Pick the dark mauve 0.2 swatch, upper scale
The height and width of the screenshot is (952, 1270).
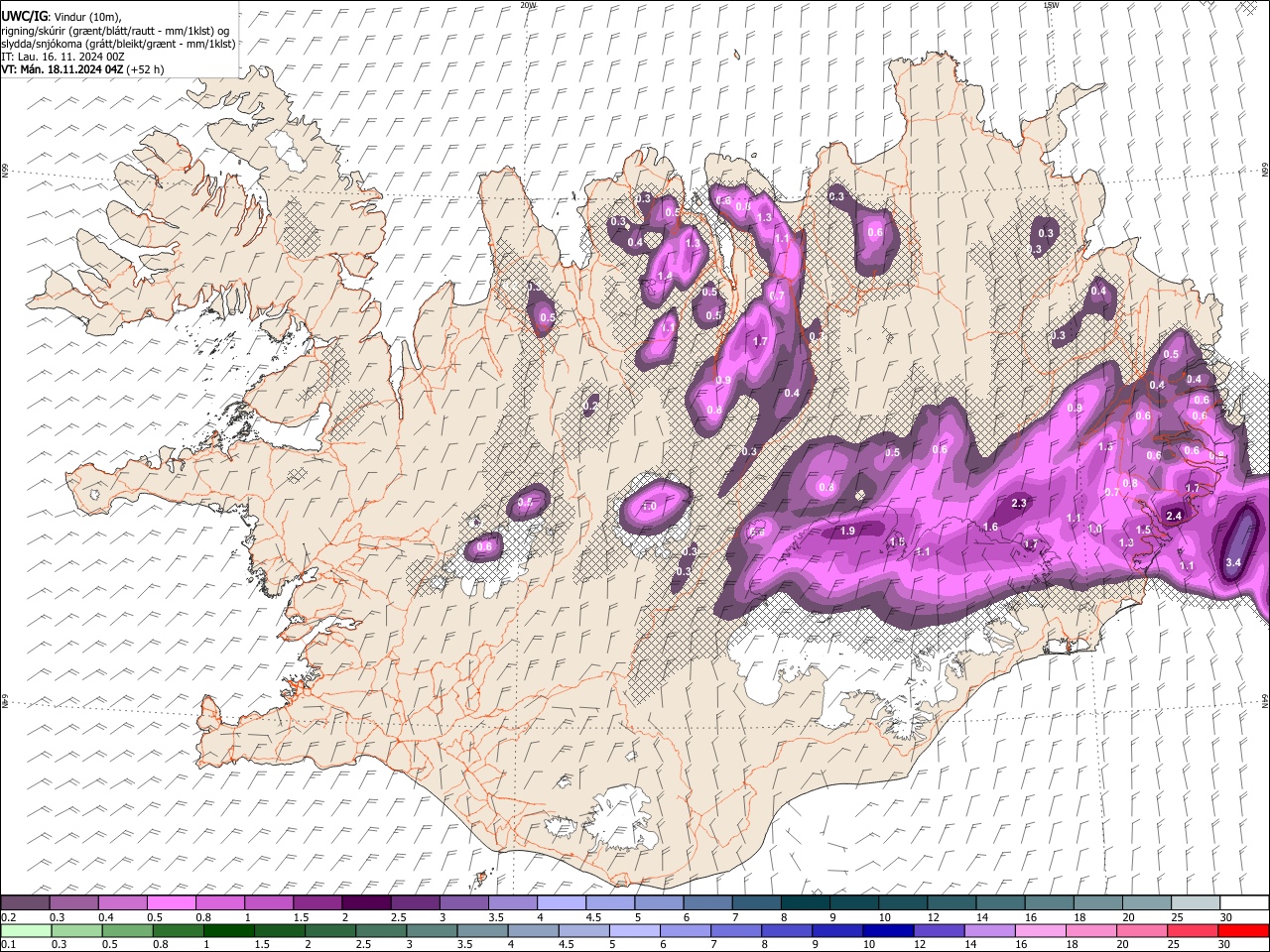pyautogui.click(x=25, y=902)
